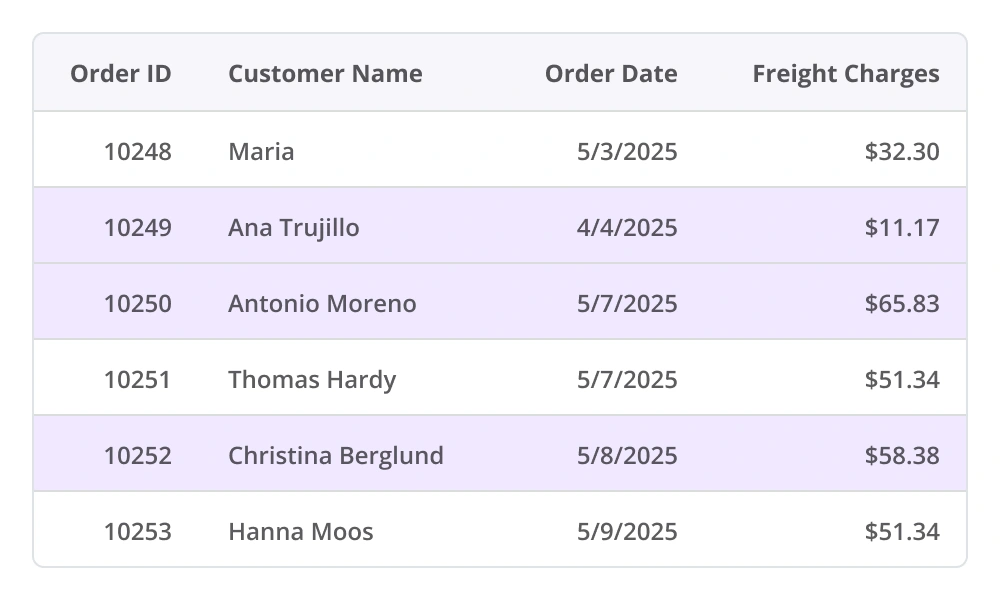Click the Antonio Moreno cell
This screenshot has width=1000, height=600.
[322, 303]
